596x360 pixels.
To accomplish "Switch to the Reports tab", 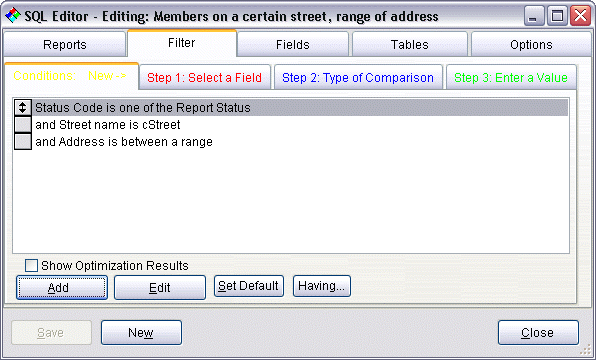I will coord(65,44).
